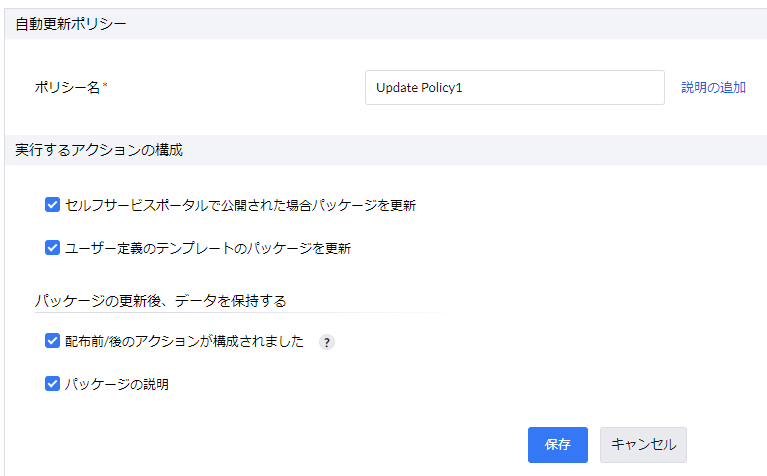Click the パッケージの説明 label text

(117, 384)
